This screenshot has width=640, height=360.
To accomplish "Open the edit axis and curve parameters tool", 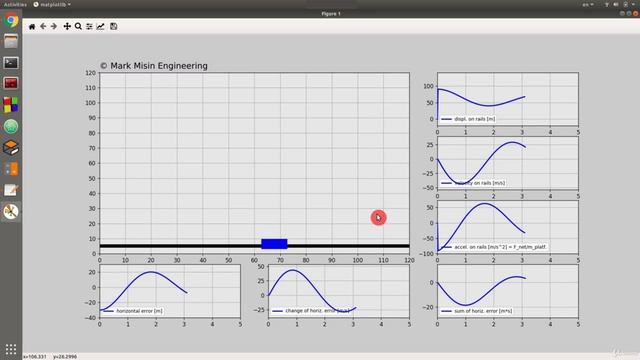I will (100, 27).
